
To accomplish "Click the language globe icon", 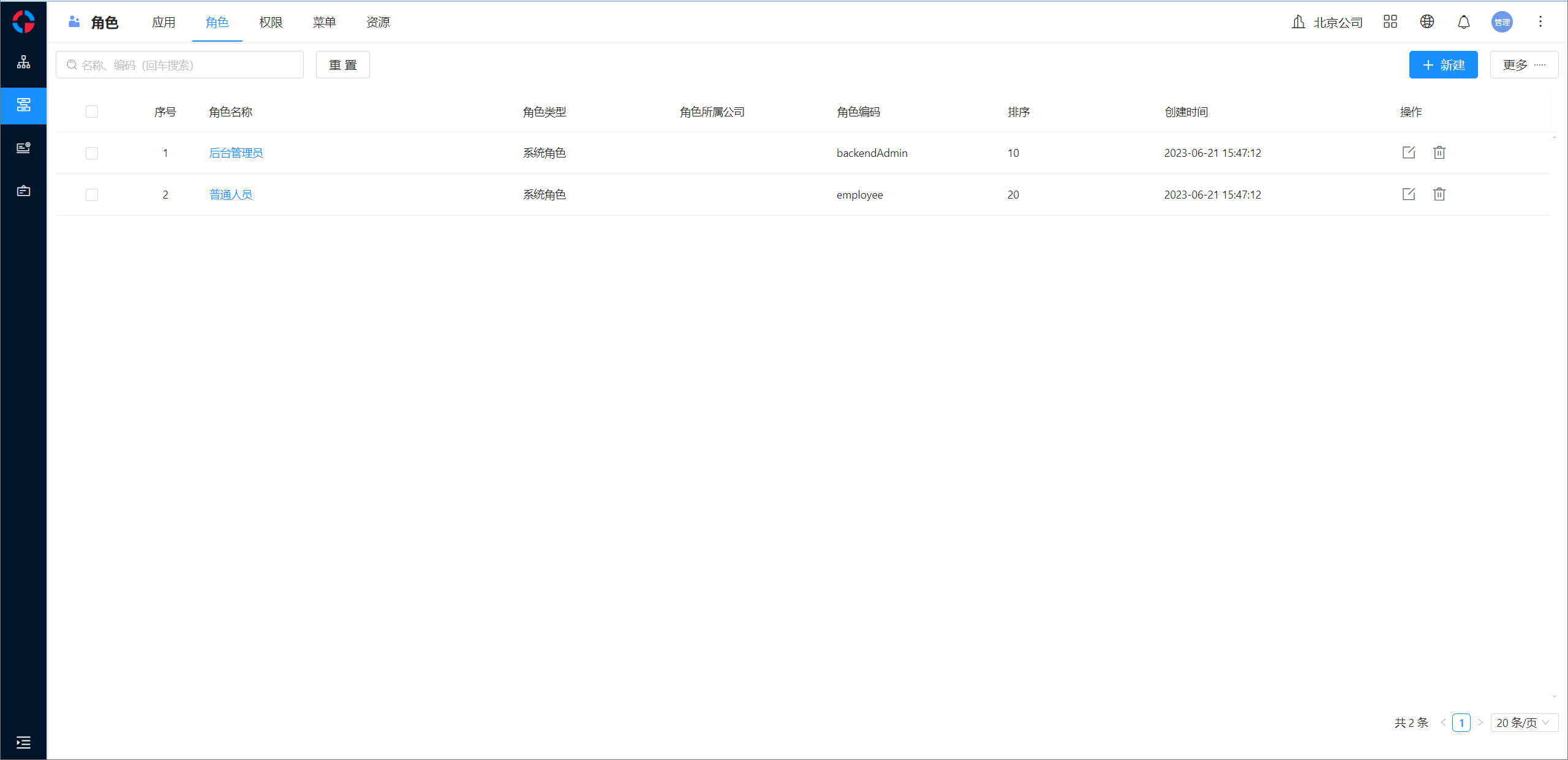I will point(1427,22).
